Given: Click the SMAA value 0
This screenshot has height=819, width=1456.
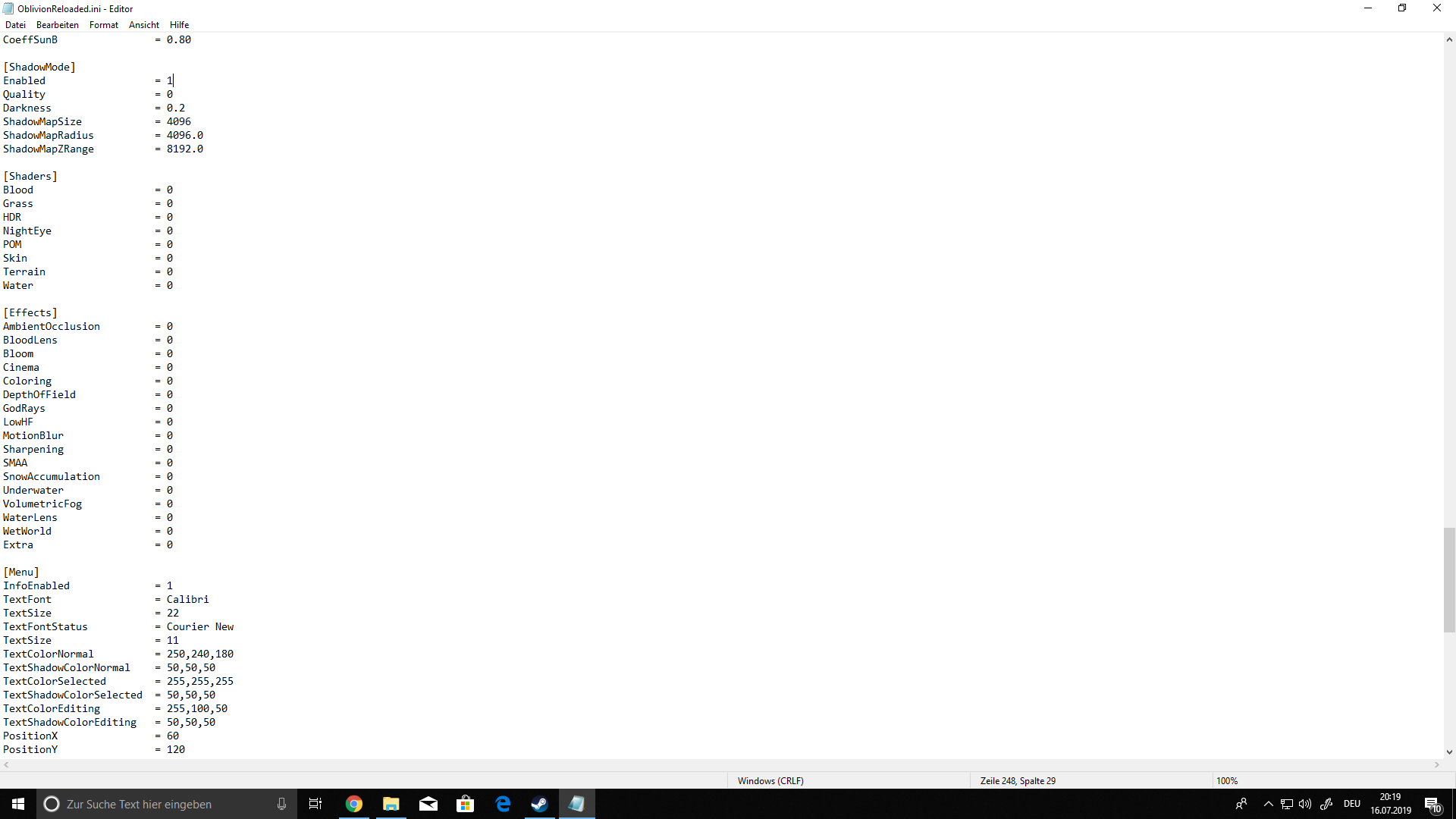Looking at the screenshot, I should click(x=170, y=463).
